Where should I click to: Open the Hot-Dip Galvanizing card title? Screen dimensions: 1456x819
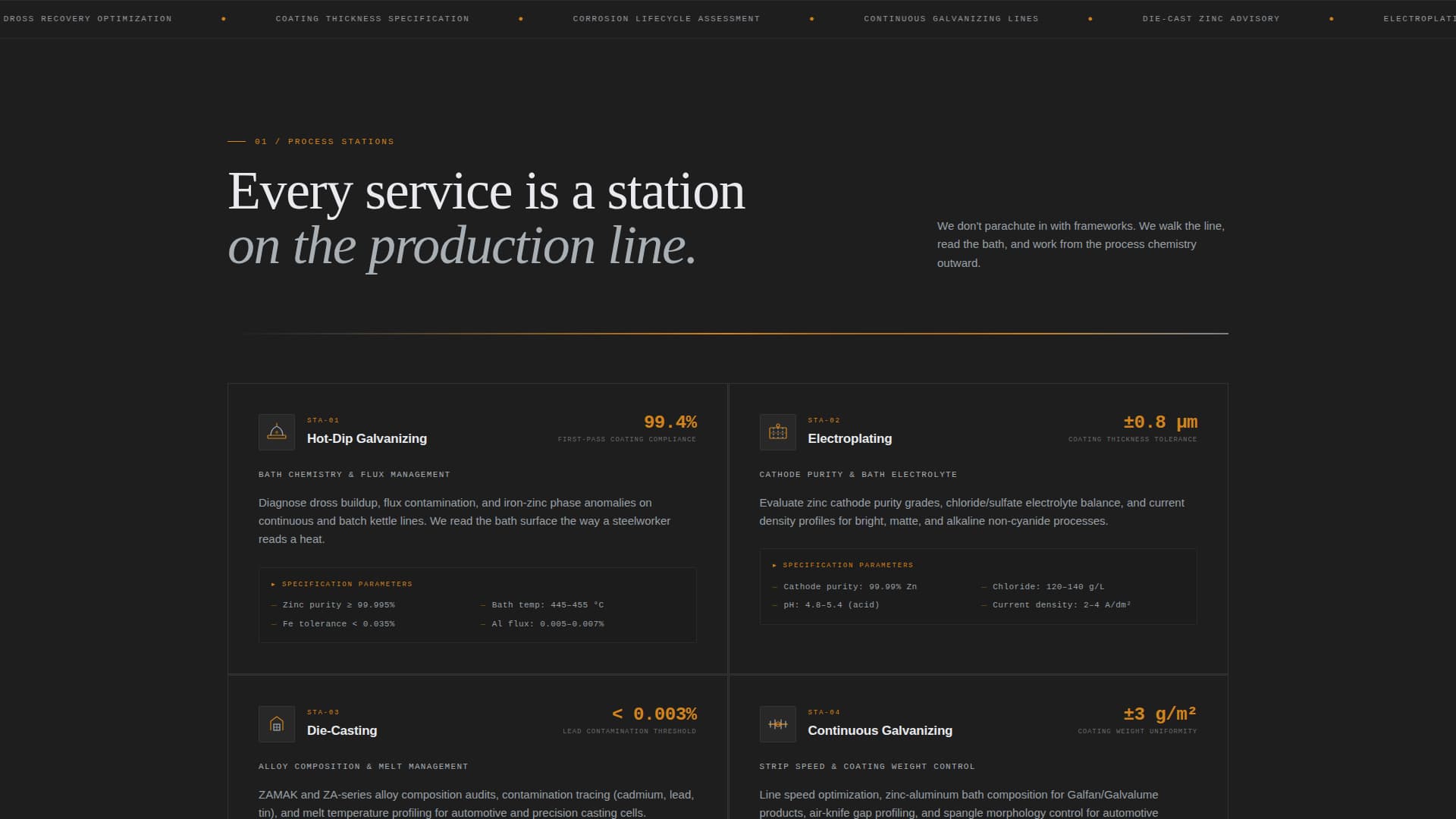pyautogui.click(x=366, y=438)
